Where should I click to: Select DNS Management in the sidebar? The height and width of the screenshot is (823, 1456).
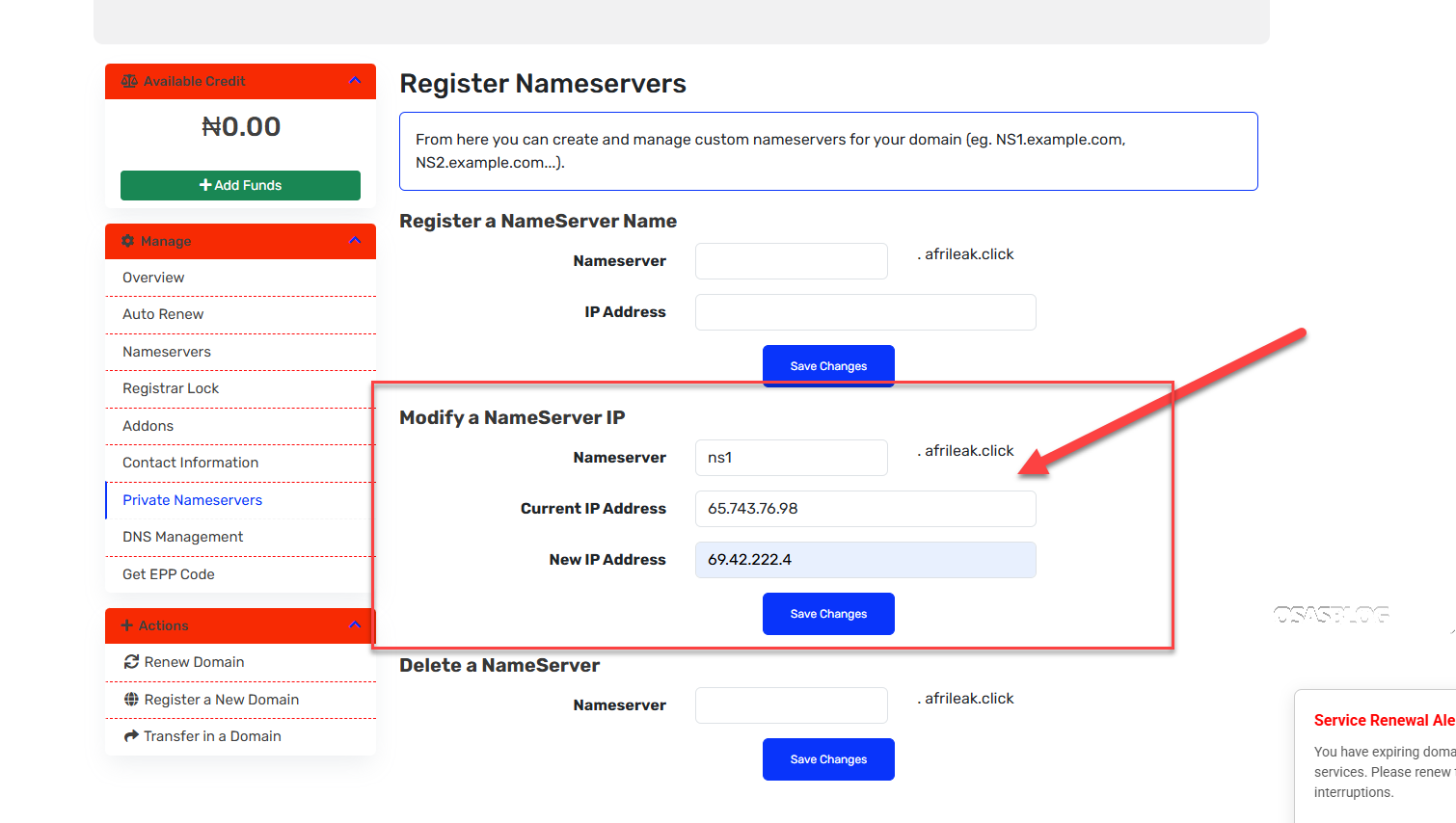tap(182, 537)
